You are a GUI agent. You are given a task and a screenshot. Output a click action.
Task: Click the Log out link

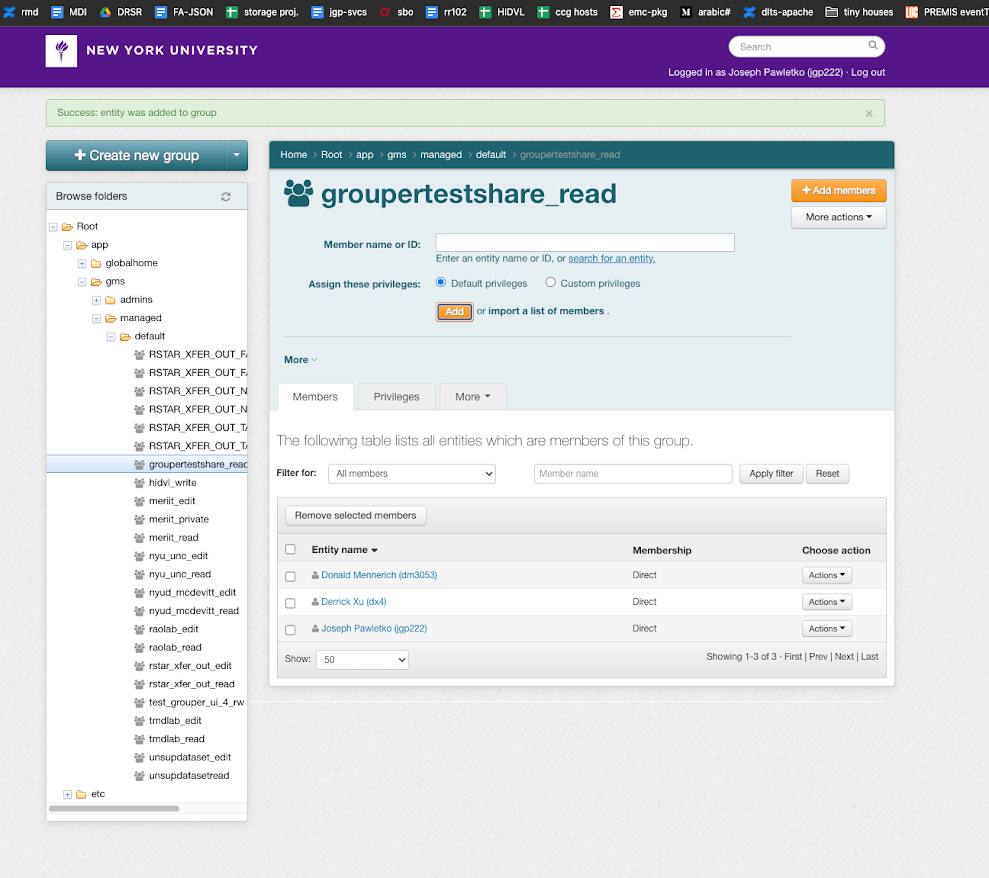[867, 72]
